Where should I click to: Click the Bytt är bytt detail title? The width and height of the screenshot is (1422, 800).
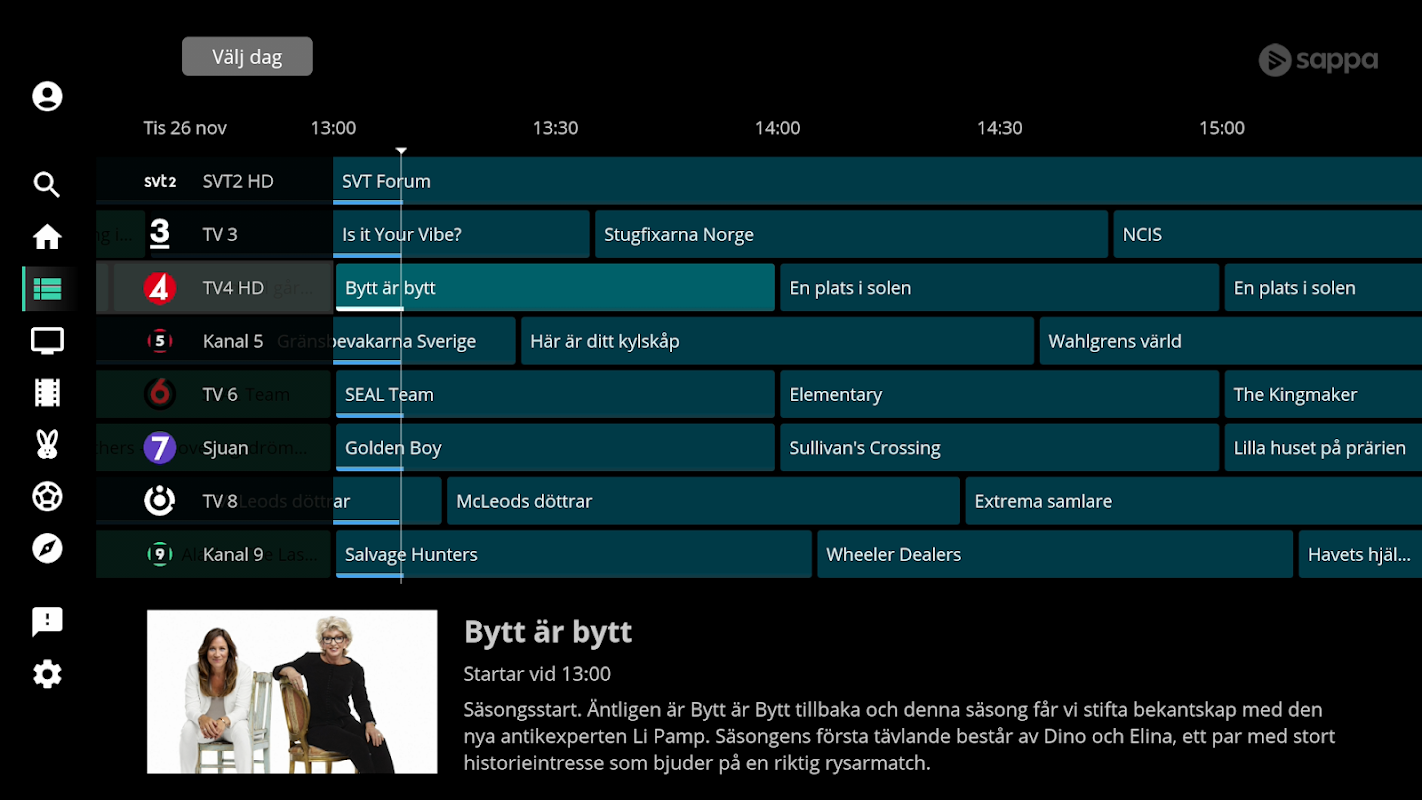tap(548, 632)
